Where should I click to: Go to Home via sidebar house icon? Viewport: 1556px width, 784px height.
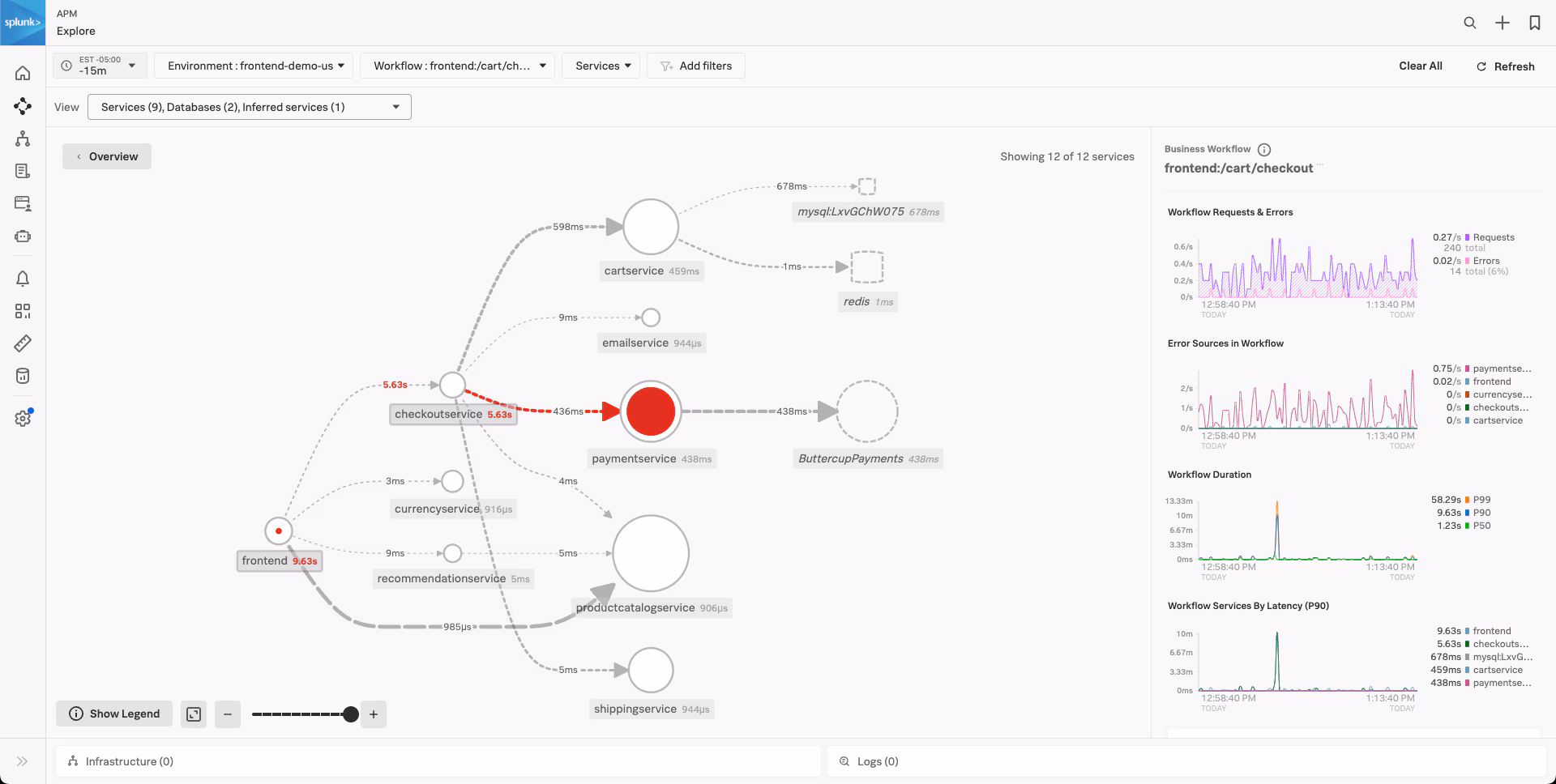point(23,74)
